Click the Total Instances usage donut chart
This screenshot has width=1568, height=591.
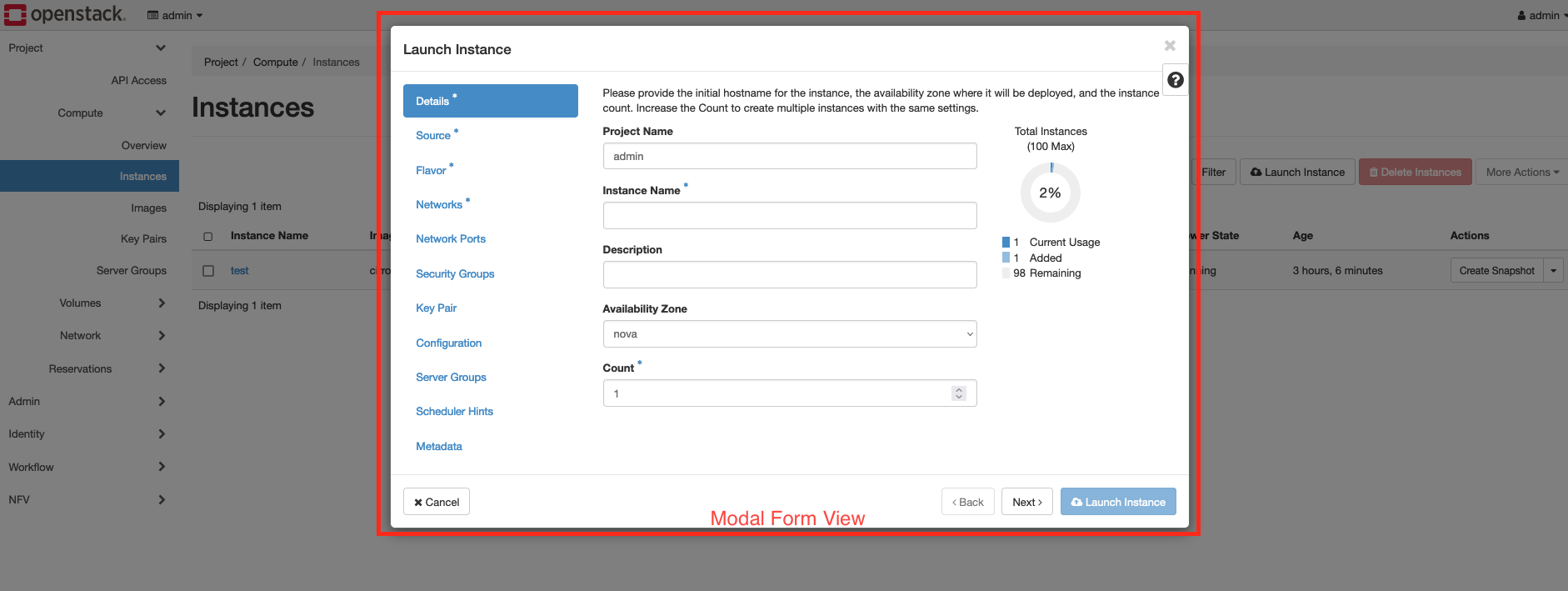coord(1050,193)
